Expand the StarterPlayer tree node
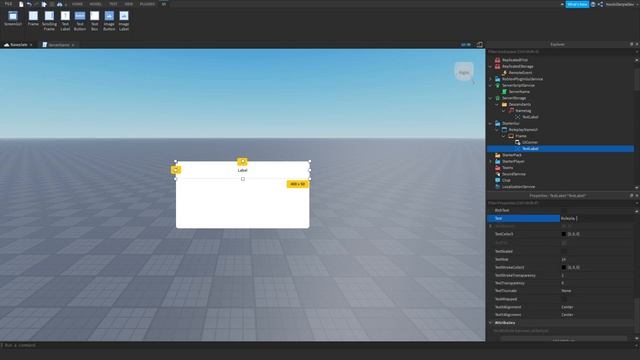640x360 pixels. pos(491,161)
